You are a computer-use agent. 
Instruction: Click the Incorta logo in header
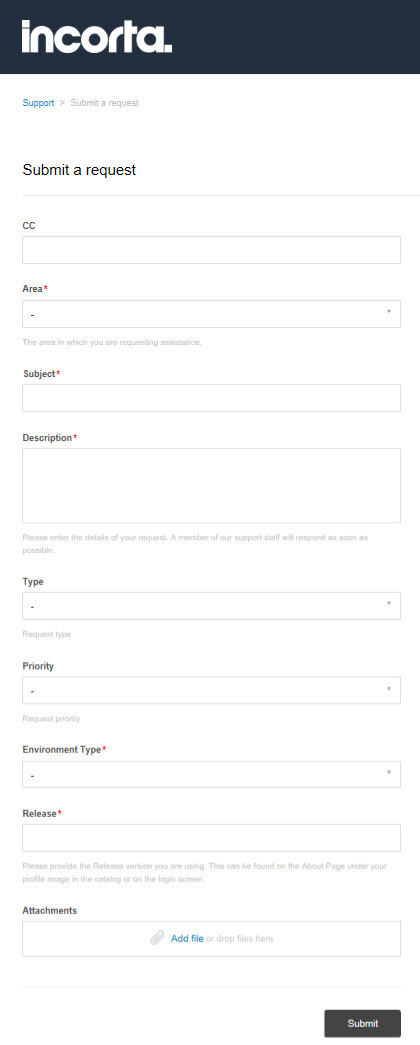(97, 36)
